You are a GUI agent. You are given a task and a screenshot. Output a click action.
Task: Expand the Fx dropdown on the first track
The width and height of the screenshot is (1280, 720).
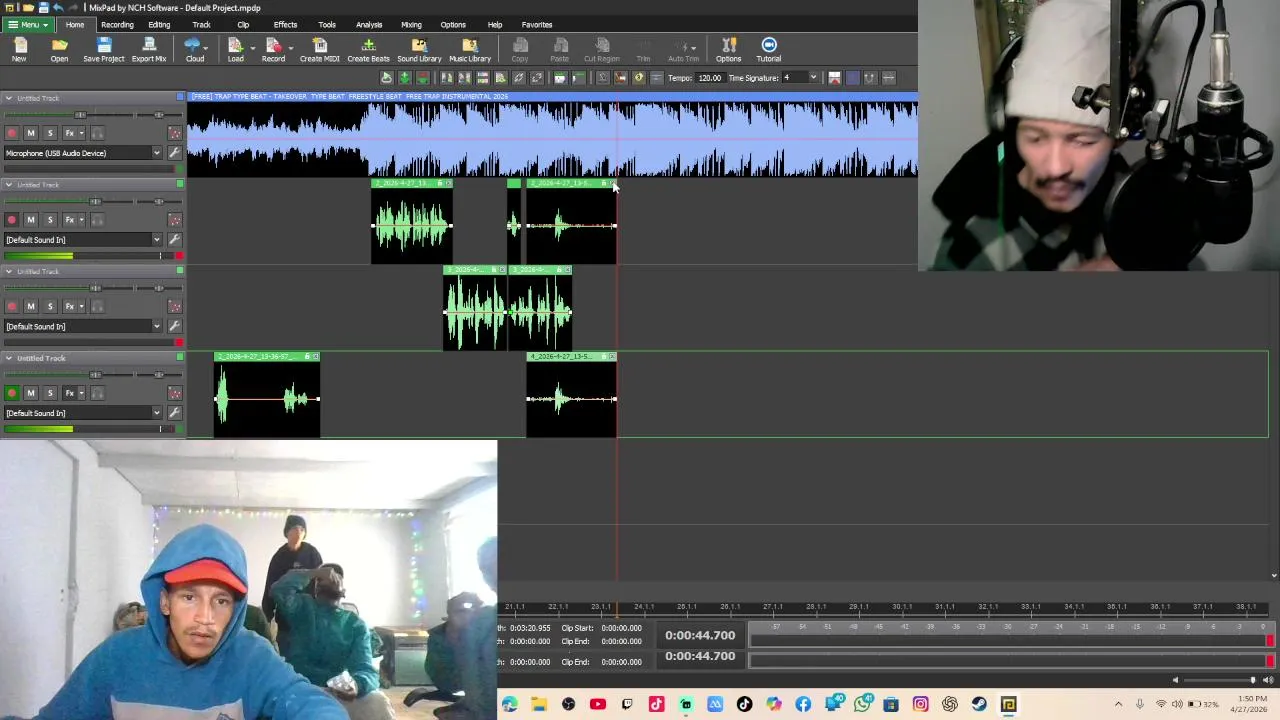click(81, 133)
